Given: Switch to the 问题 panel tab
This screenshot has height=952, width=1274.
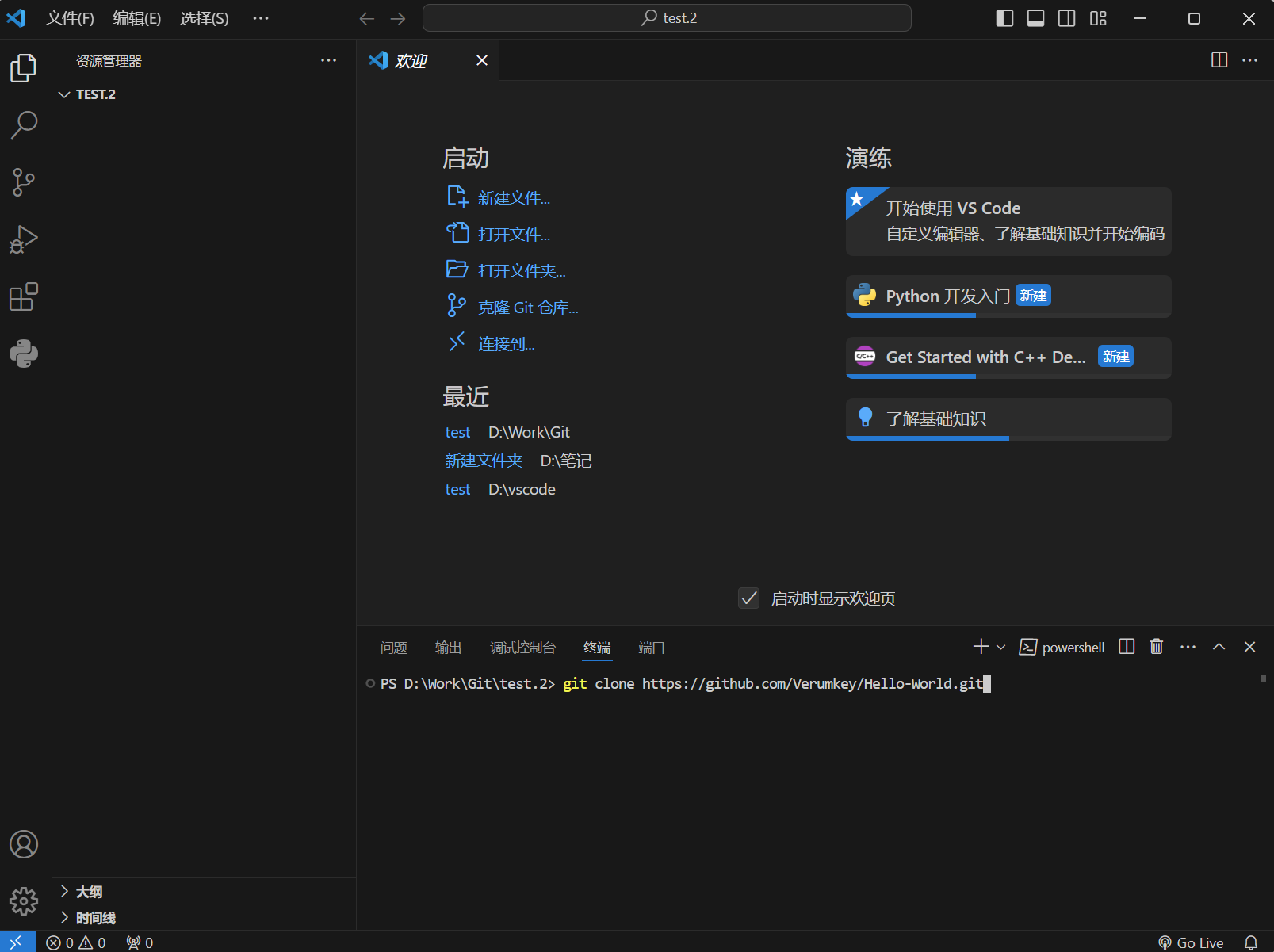Looking at the screenshot, I should [x=393, y=648].
